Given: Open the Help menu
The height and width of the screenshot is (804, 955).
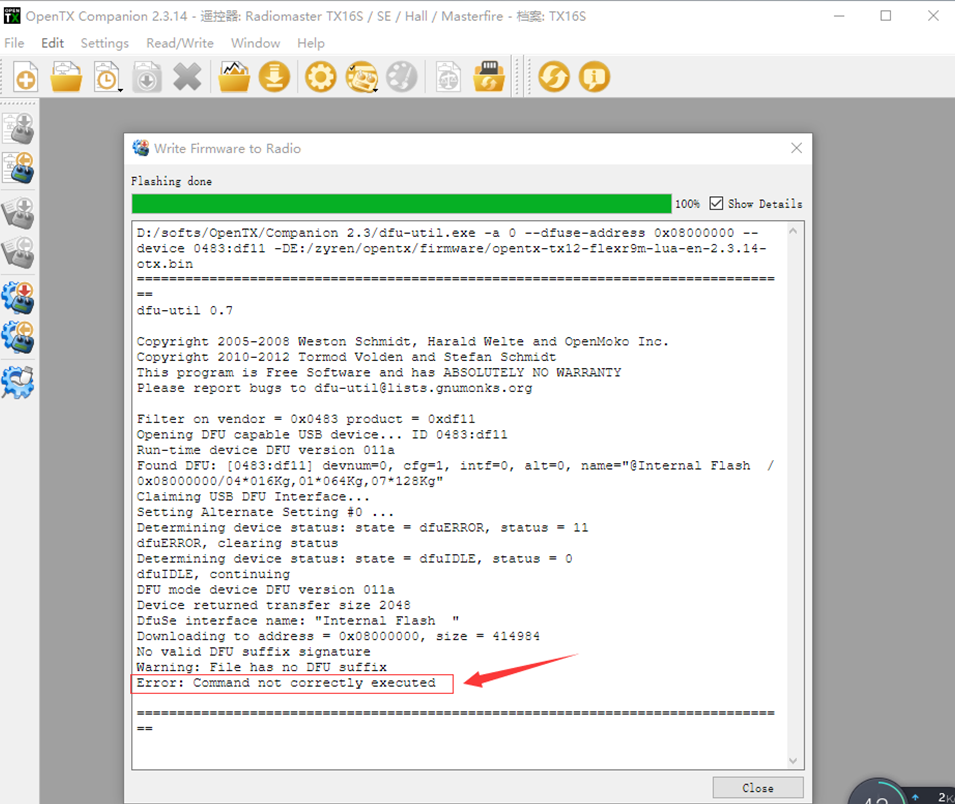Looking at the screenshot, I should pyautogui.click(x=311, y=43).
